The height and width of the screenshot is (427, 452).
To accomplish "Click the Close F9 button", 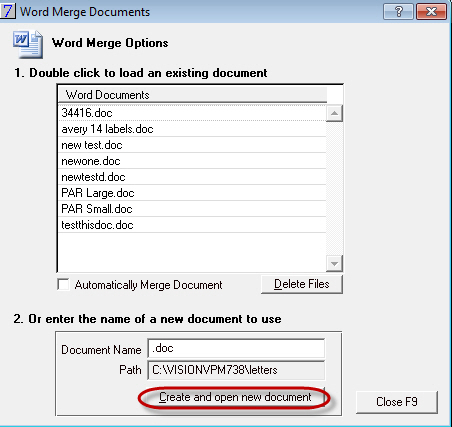I will tap(397, 402).
